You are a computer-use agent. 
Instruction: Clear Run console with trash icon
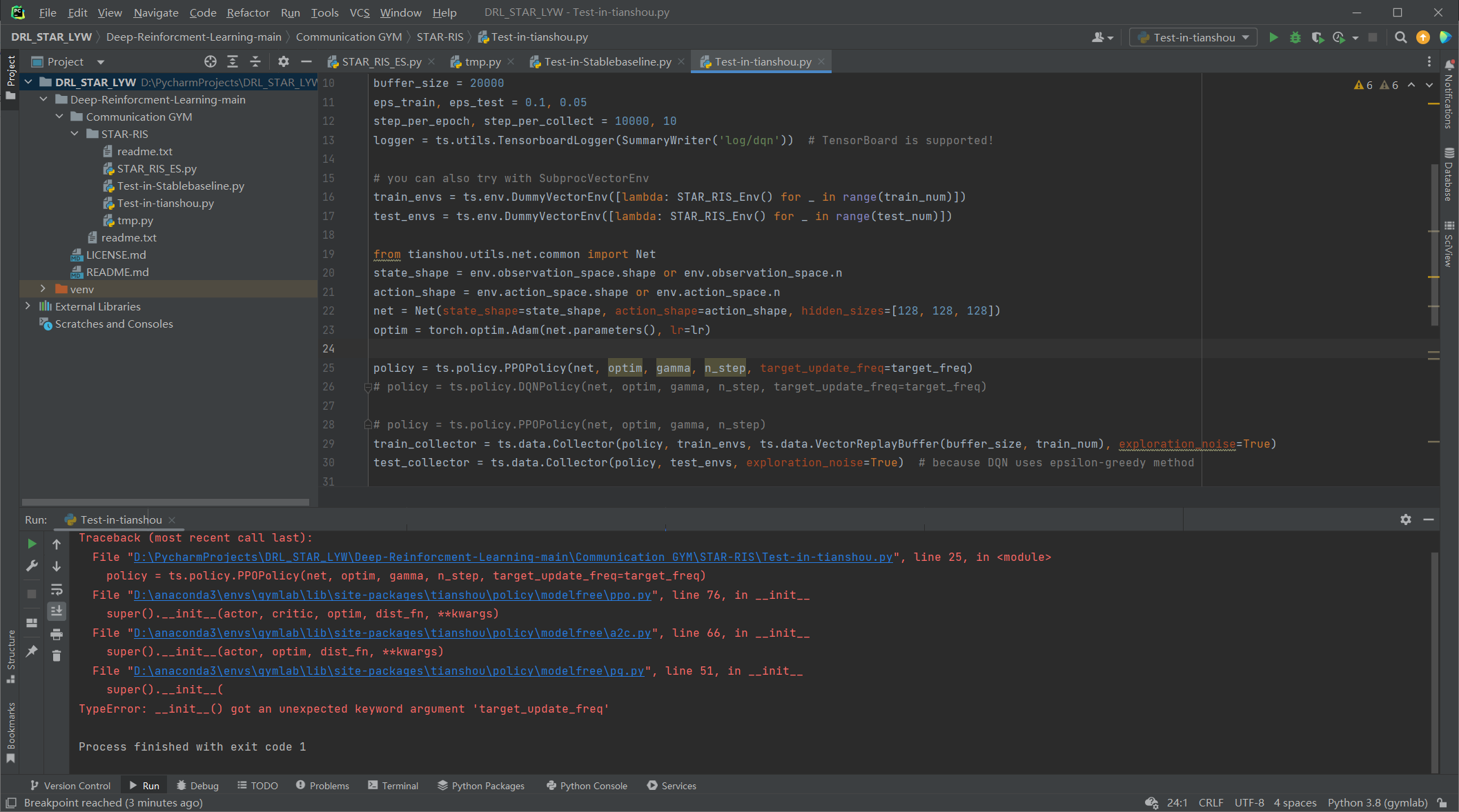coord(57,655)
